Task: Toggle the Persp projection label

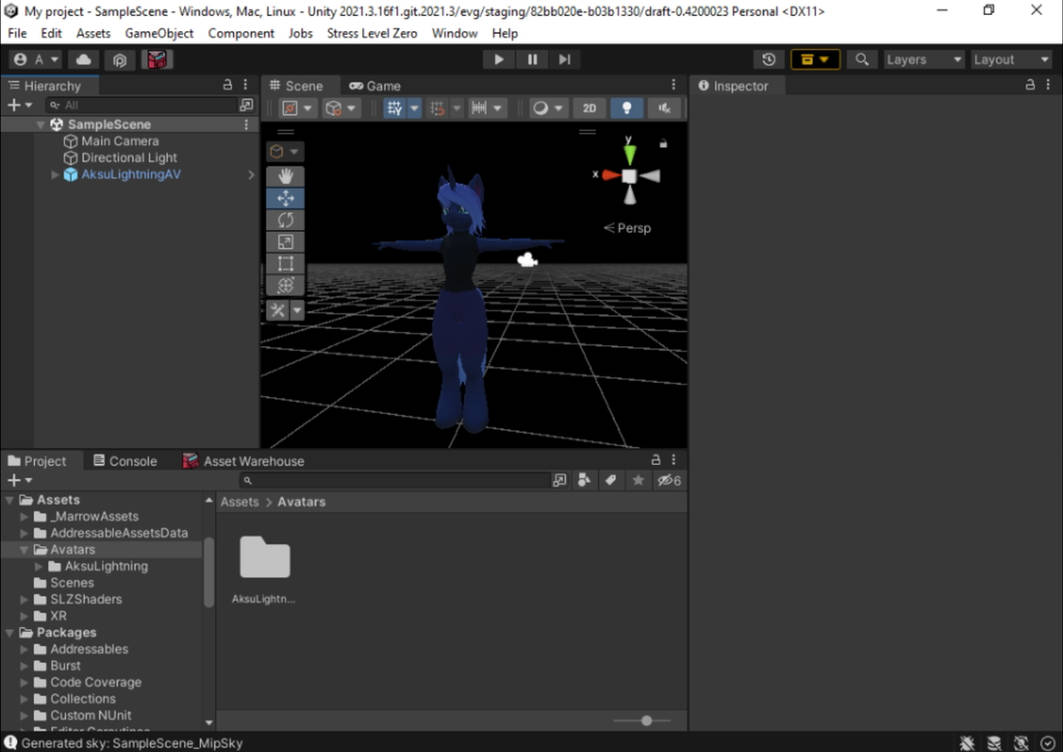Action: (x=628, y=228)
